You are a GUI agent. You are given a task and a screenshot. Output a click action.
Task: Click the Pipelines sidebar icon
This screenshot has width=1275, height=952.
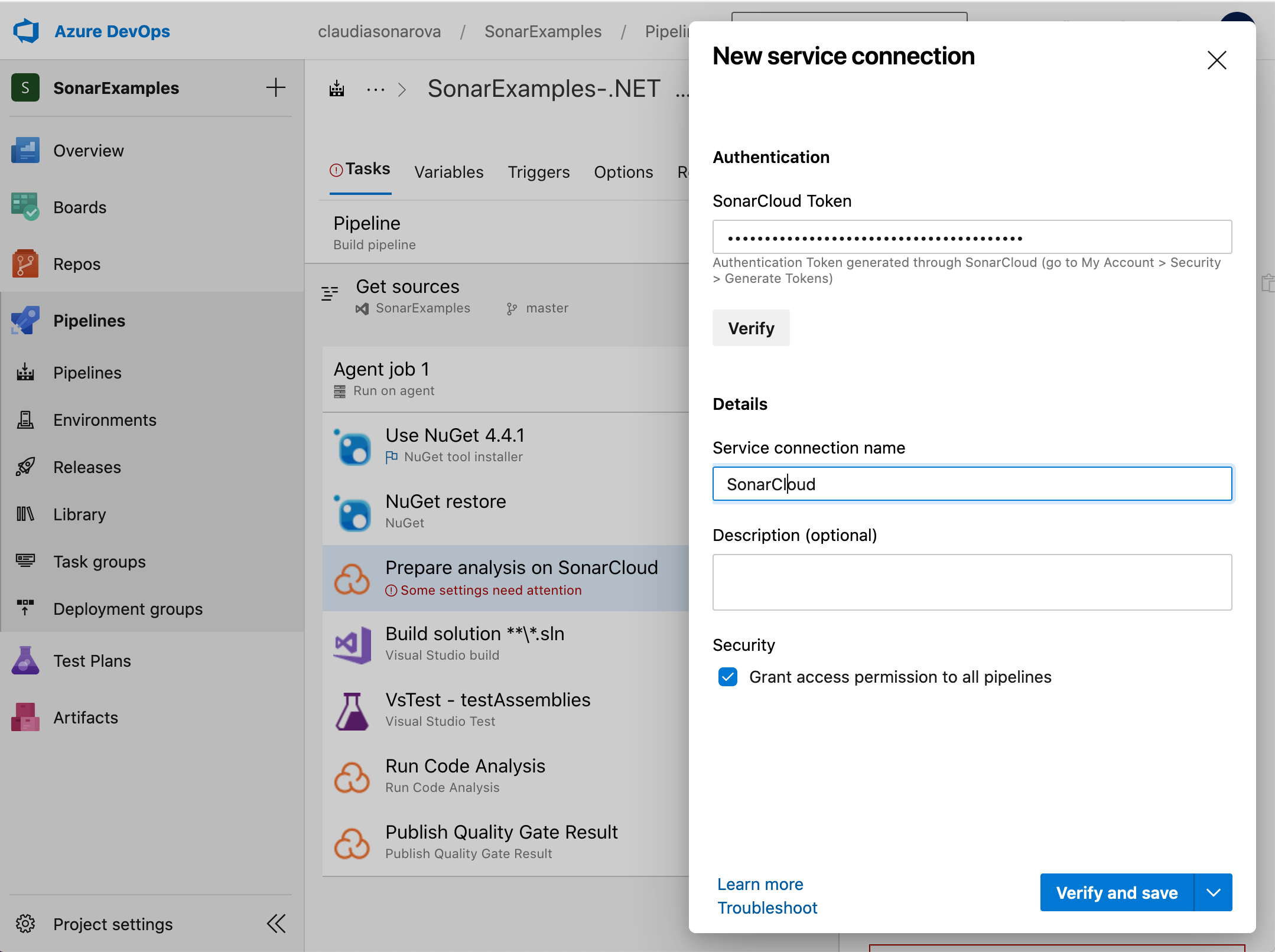tap(27, 320)
